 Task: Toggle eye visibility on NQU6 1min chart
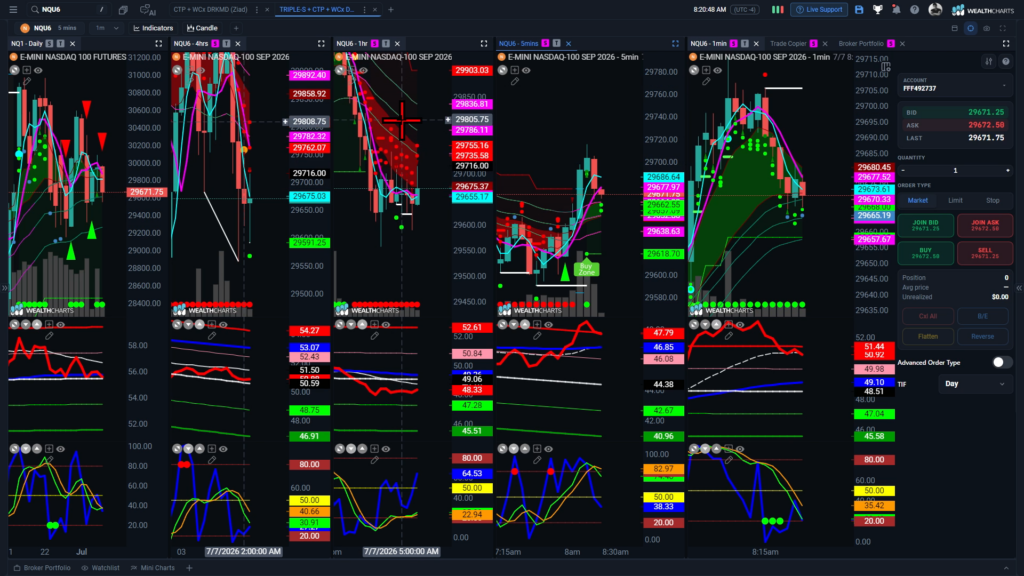(717, 71)
